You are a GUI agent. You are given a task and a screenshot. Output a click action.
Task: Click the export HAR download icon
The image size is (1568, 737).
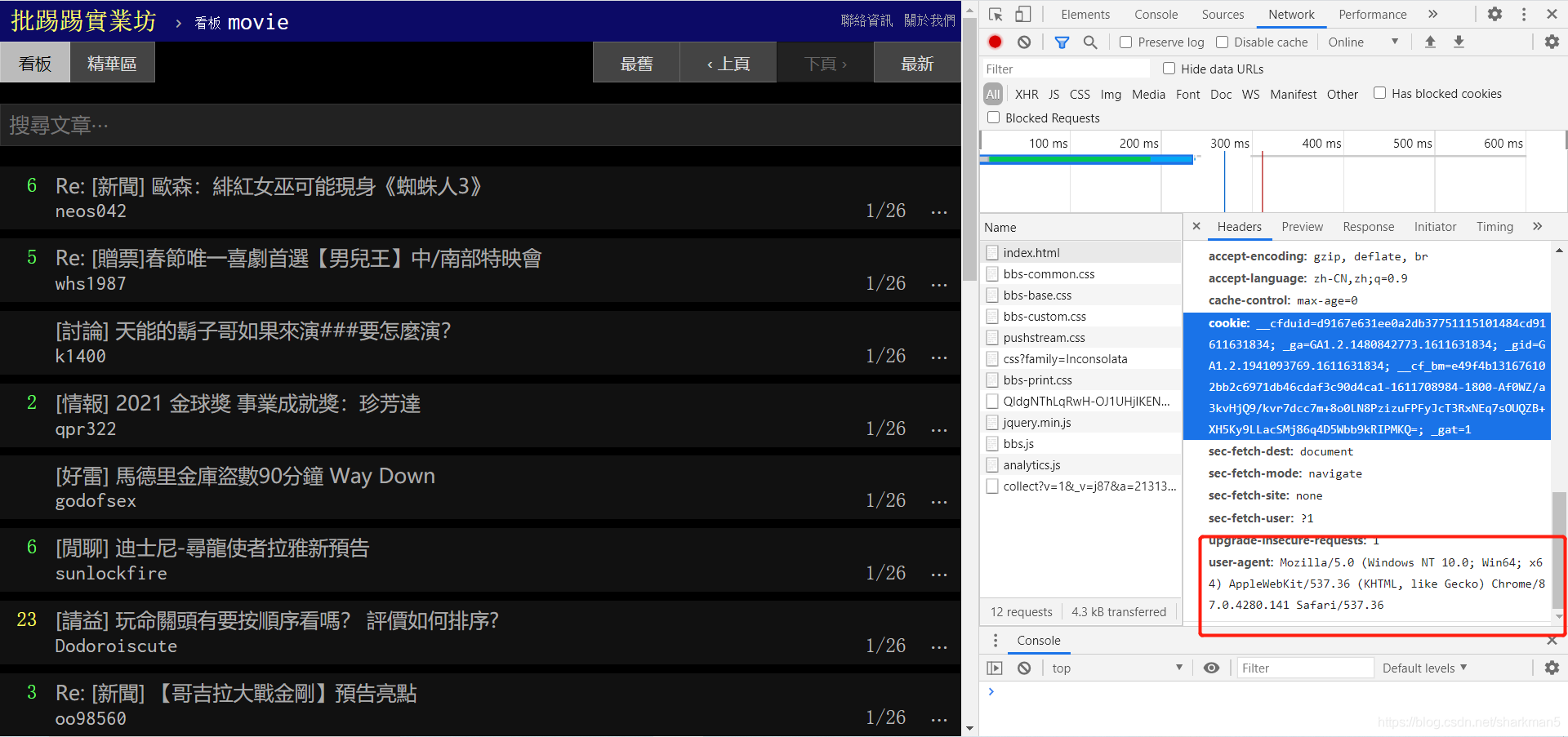(1459, 42)
